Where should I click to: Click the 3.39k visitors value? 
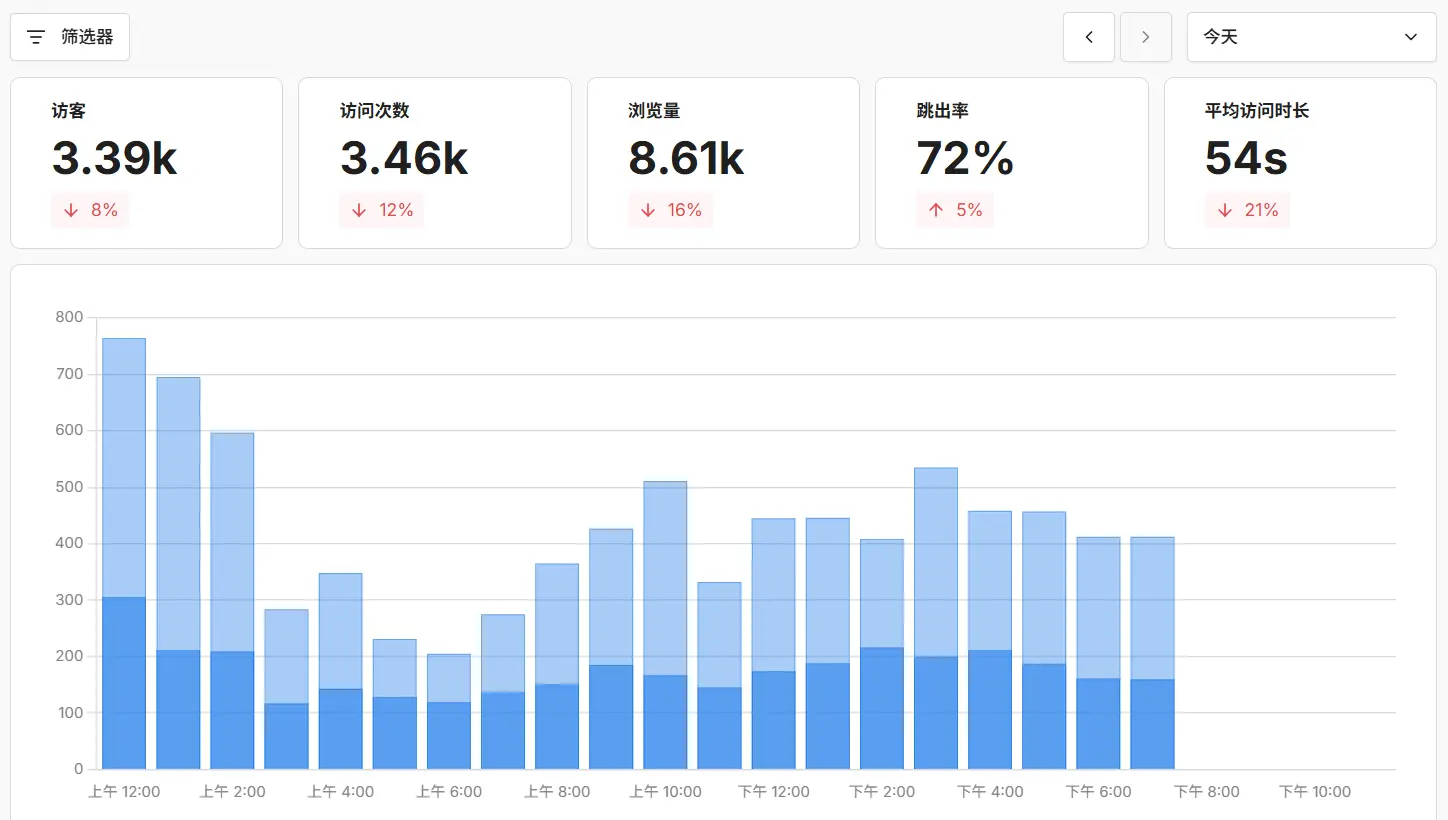[x=114, y=158]
